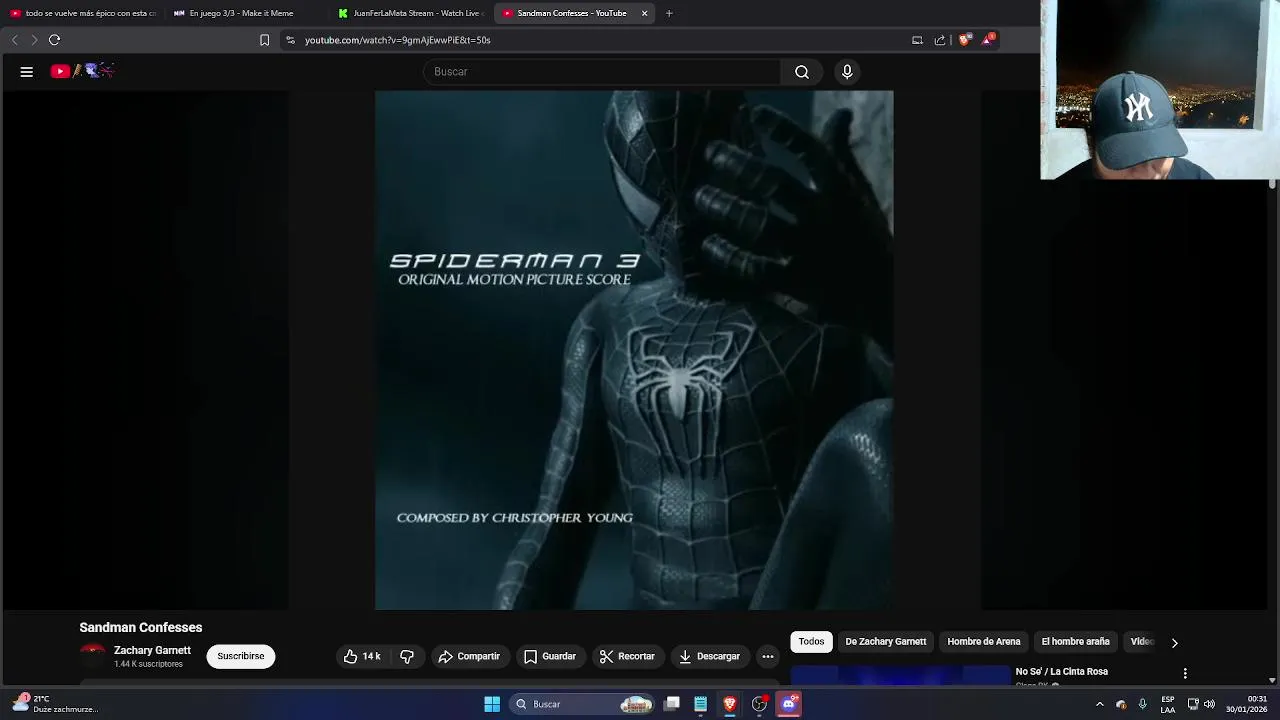Open options for No Se' / La Cinta Rosa
The height and width of the screenshot is (720, 1280).
(1185, 673)
